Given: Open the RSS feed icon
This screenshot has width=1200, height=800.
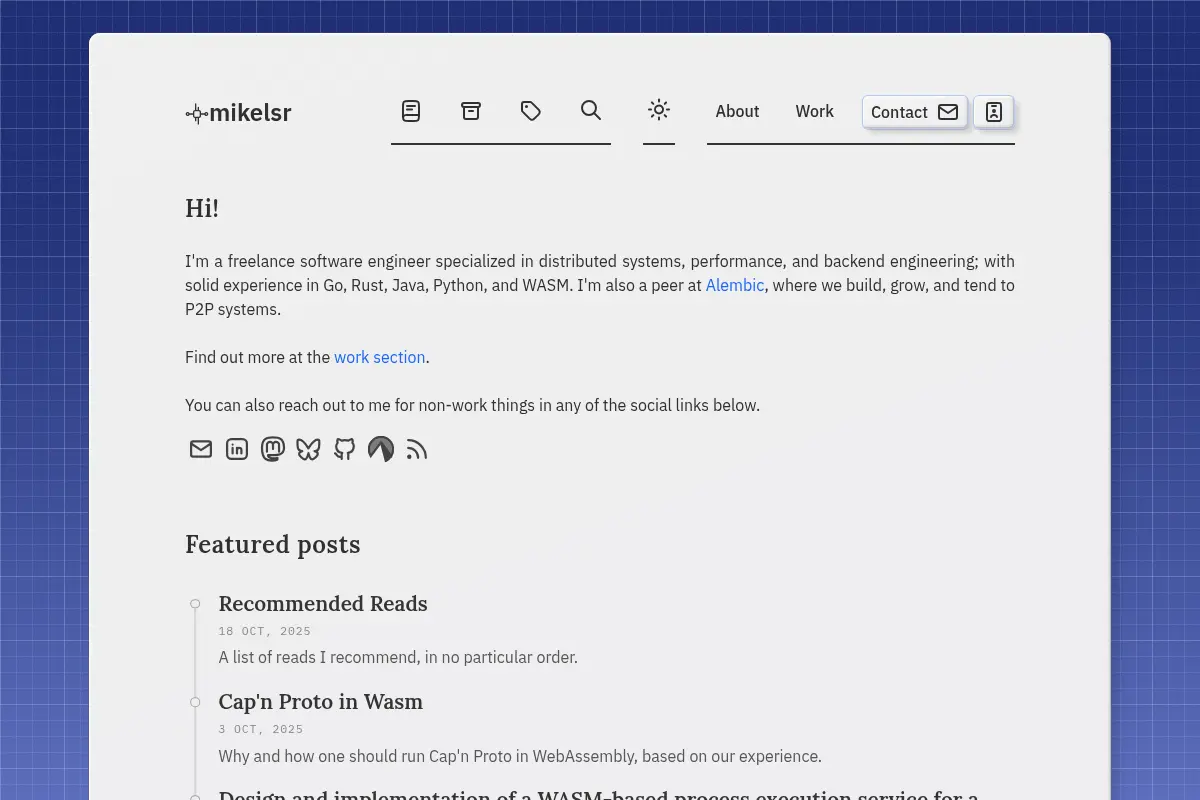Looking at the screenshot, I should (417, 449).
